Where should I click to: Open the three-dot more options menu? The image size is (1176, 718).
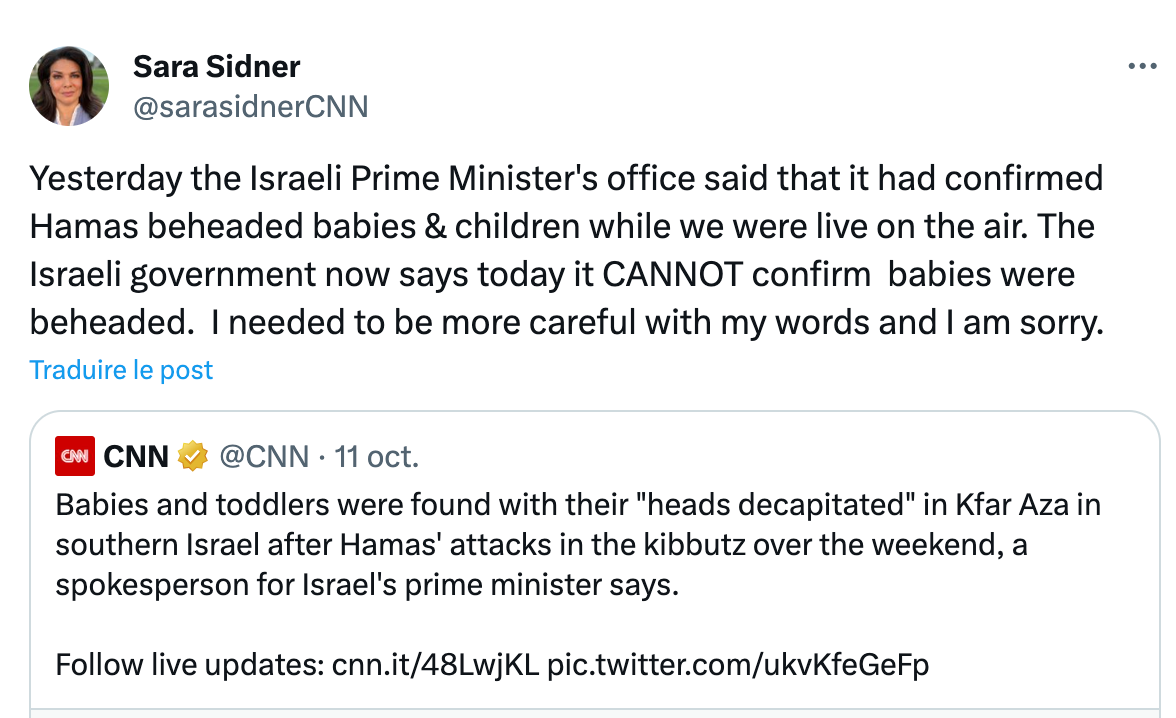[1141, 67]
